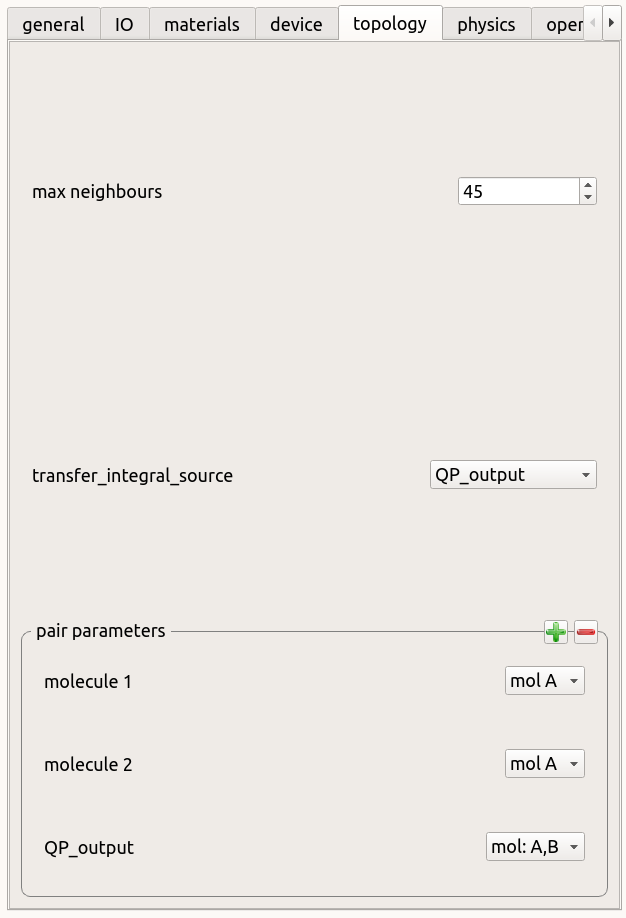Click the max neighbours number field

[518, 191]
